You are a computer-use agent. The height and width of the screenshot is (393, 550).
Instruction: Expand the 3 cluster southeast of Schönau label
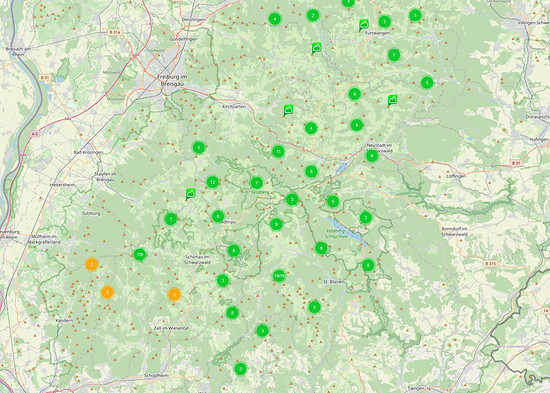[223, 280]
